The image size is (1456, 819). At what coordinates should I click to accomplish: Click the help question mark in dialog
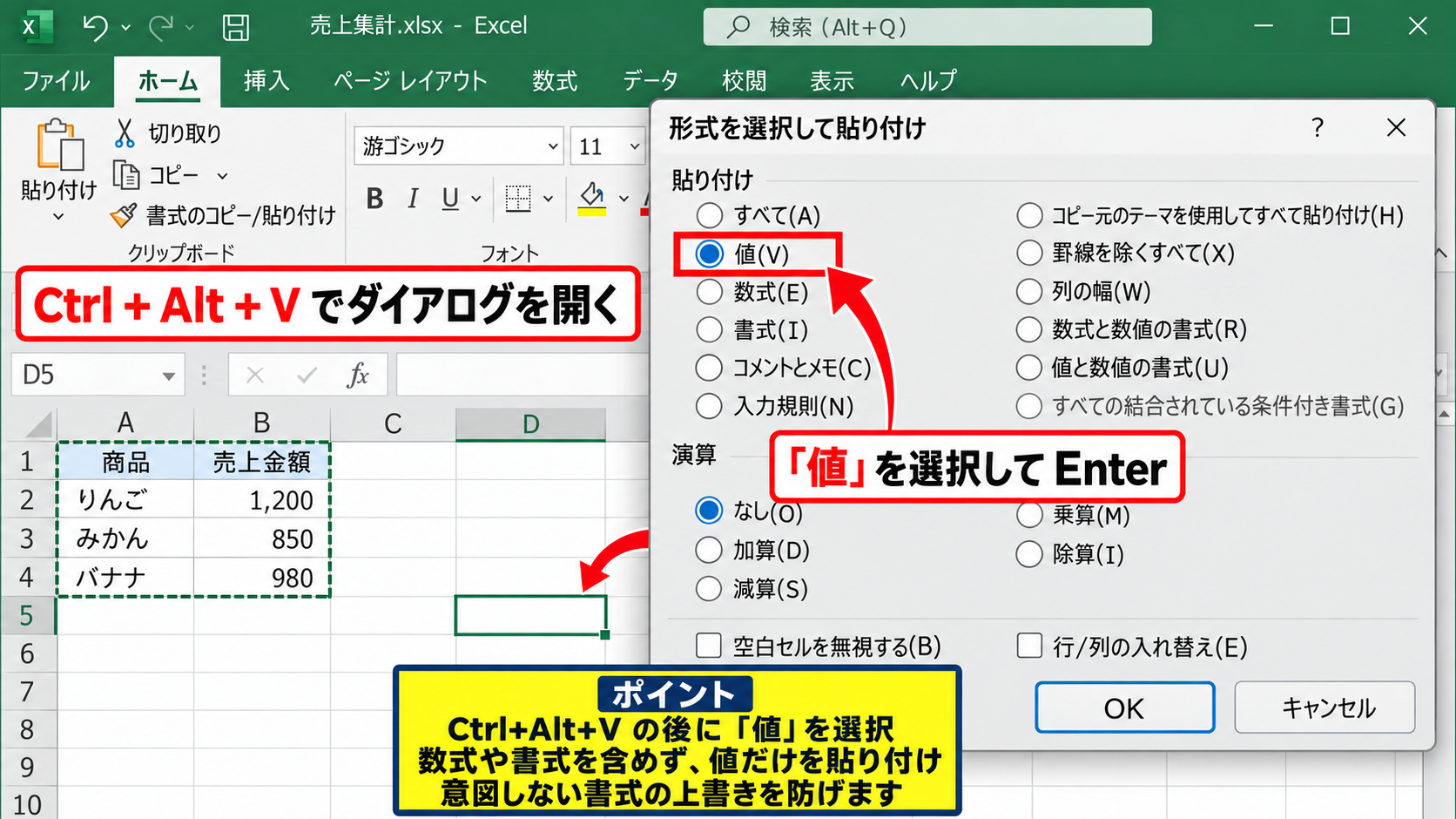(1318, 128)
